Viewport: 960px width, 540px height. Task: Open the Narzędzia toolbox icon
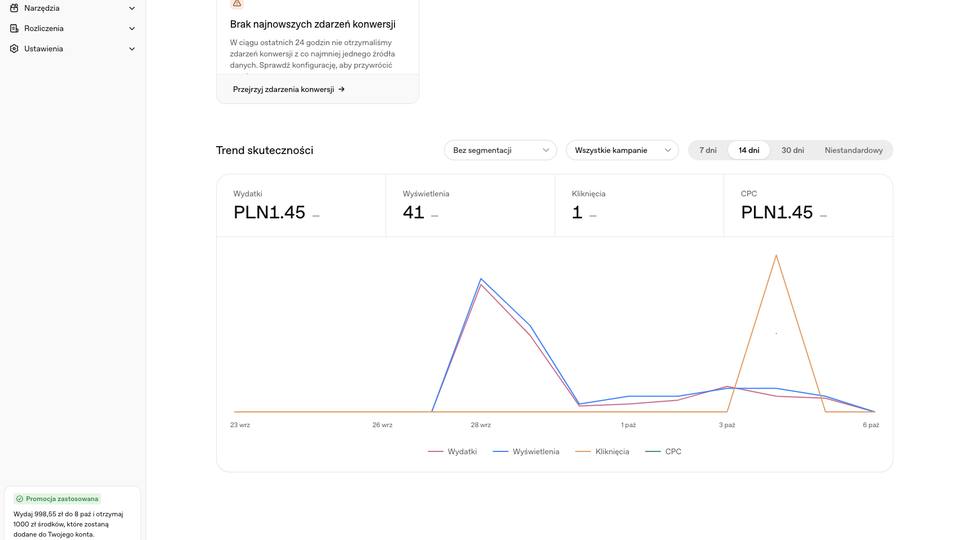pos(14,8)
